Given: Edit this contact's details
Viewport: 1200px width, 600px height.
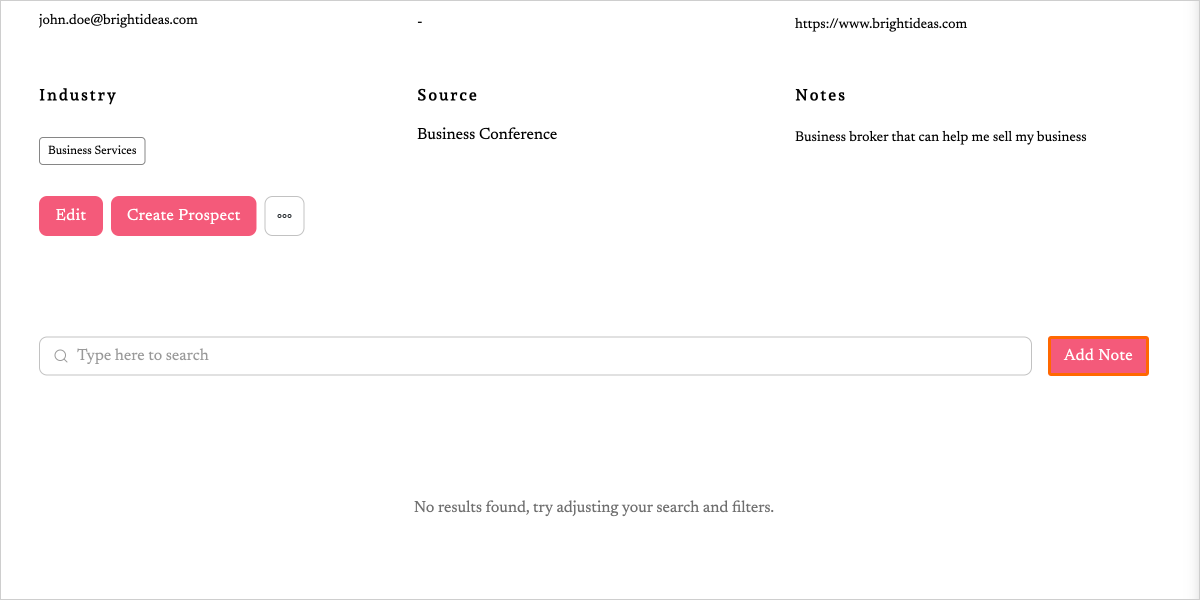Looking at the screenshot, I should click(x=71, y=216).
